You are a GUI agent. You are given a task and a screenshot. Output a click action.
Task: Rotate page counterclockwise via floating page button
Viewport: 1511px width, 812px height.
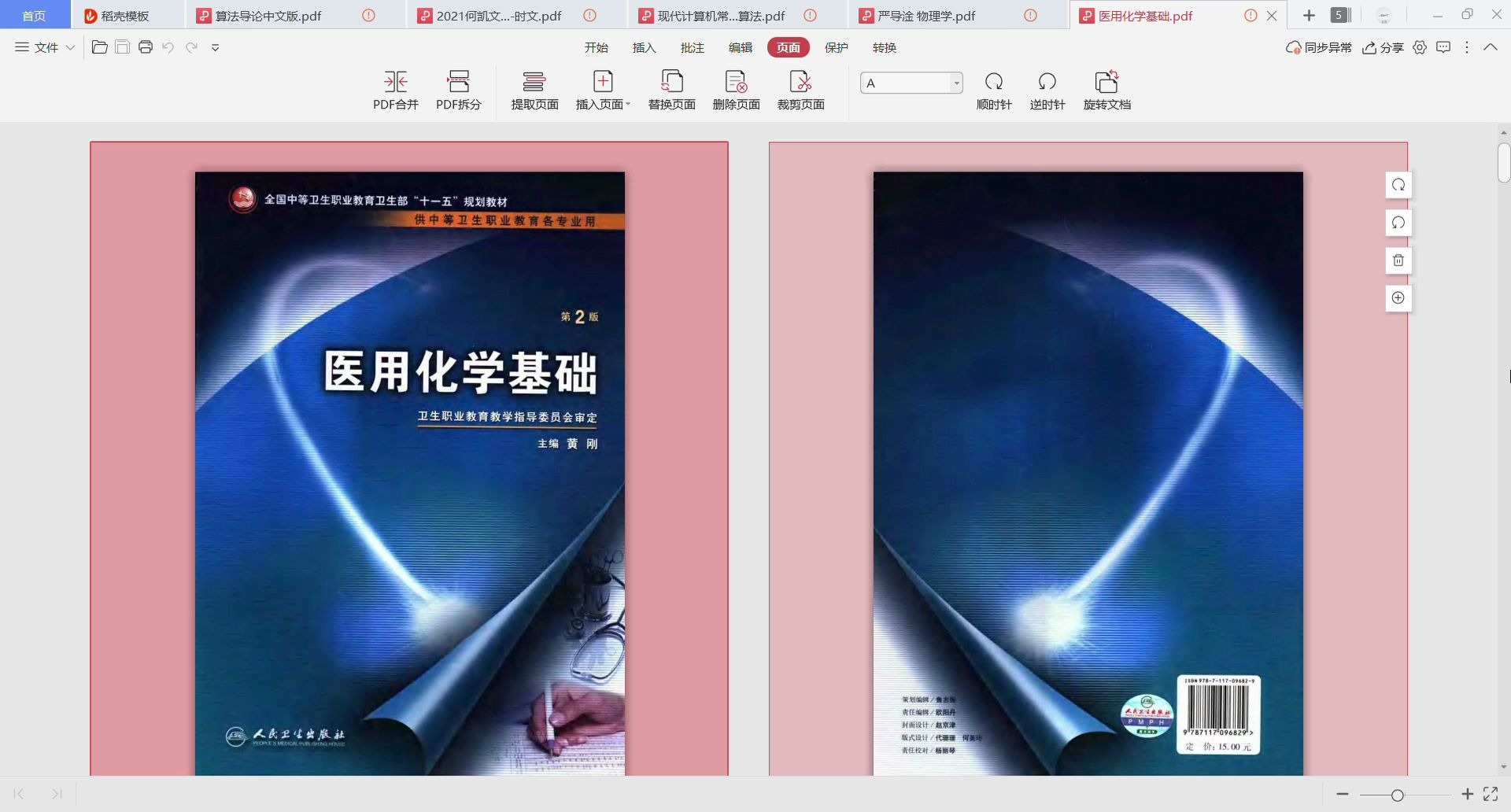pyautogui.click(x=1398, y=223)
